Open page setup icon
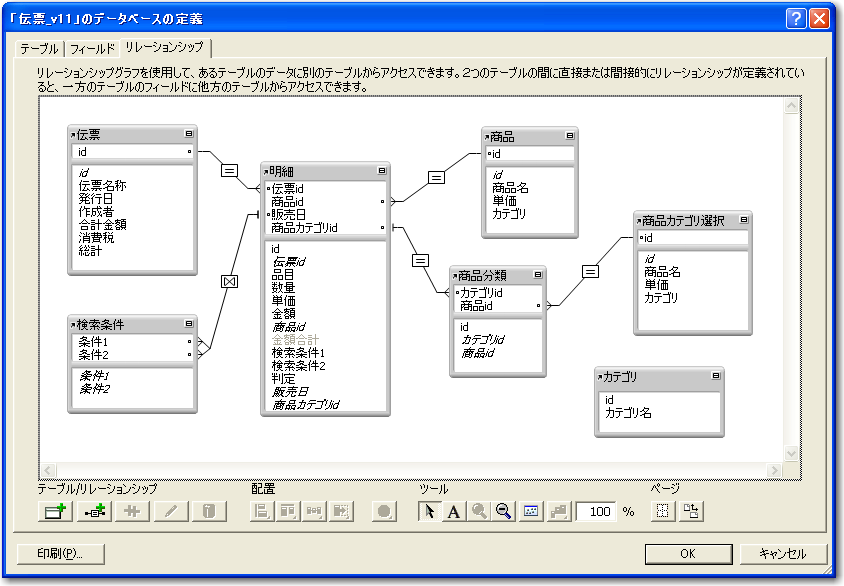Image resolution: width=844 pixels, height=586 pixels. coord(690,511)
